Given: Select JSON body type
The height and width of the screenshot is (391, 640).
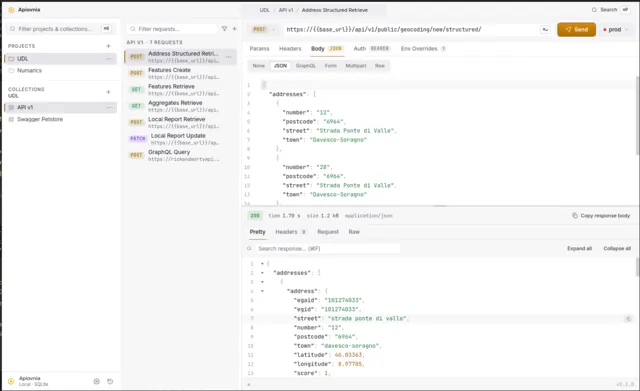Looking at the screenshot, I should [280, 66].
